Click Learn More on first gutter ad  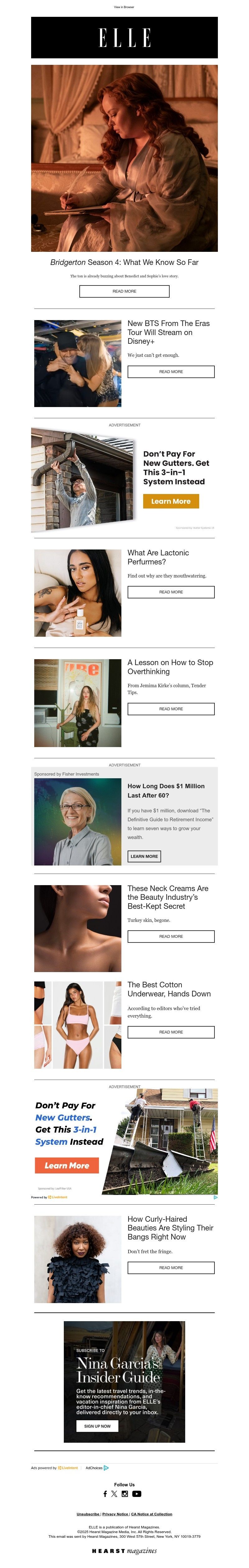tap(171, 501)
